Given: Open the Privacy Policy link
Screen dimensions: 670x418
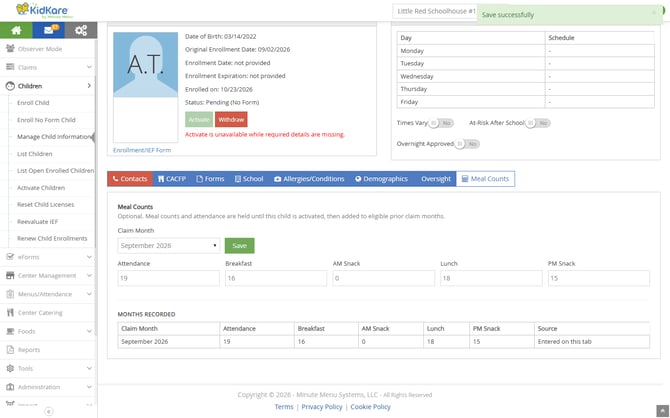Looking at the screenshot, I should coord(322,406).
